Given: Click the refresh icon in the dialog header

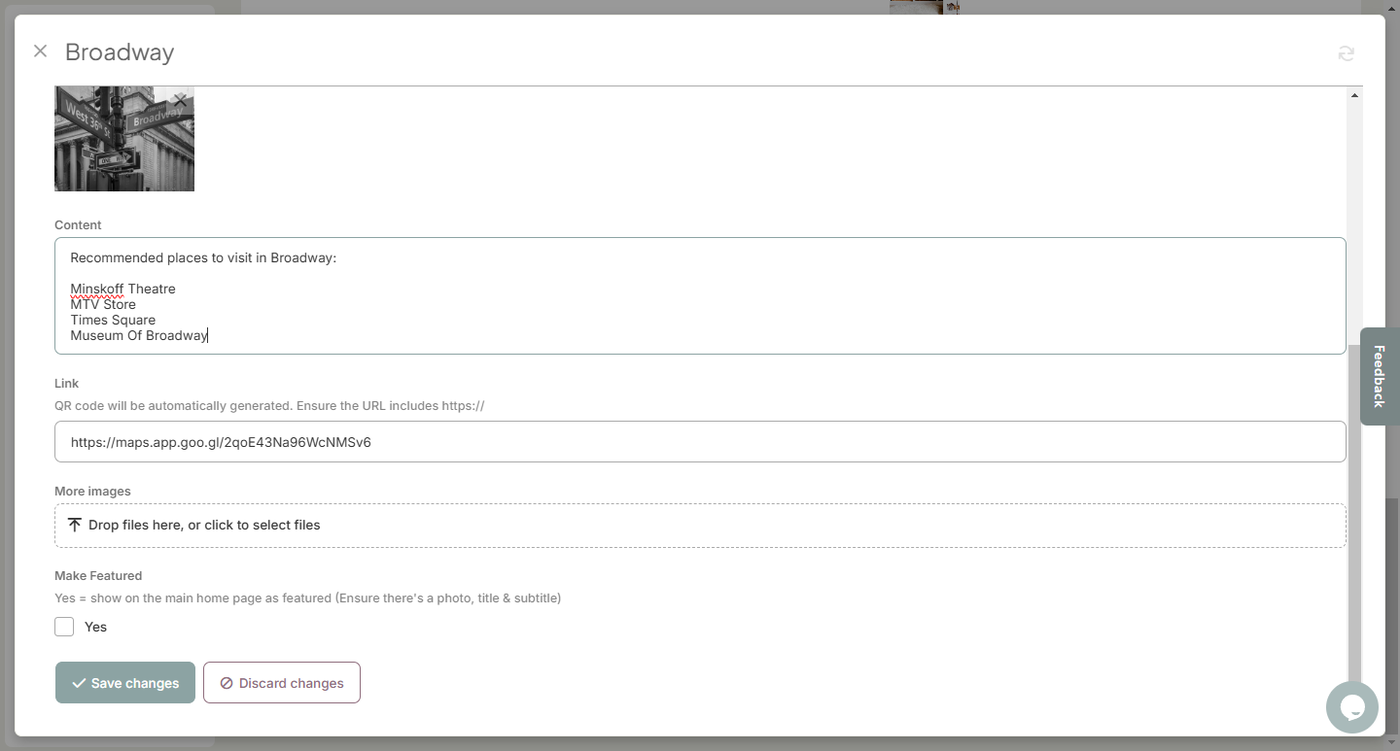Looking at the screenshot, I should [x=1346, y=53].
